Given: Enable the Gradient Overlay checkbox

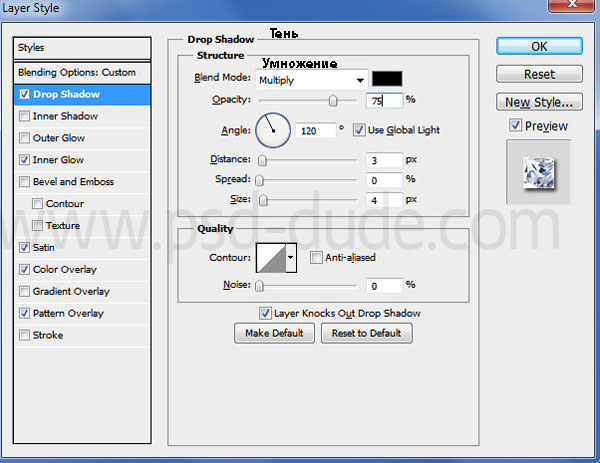Looking at the screenshot, I should click(x=24, y=291).
